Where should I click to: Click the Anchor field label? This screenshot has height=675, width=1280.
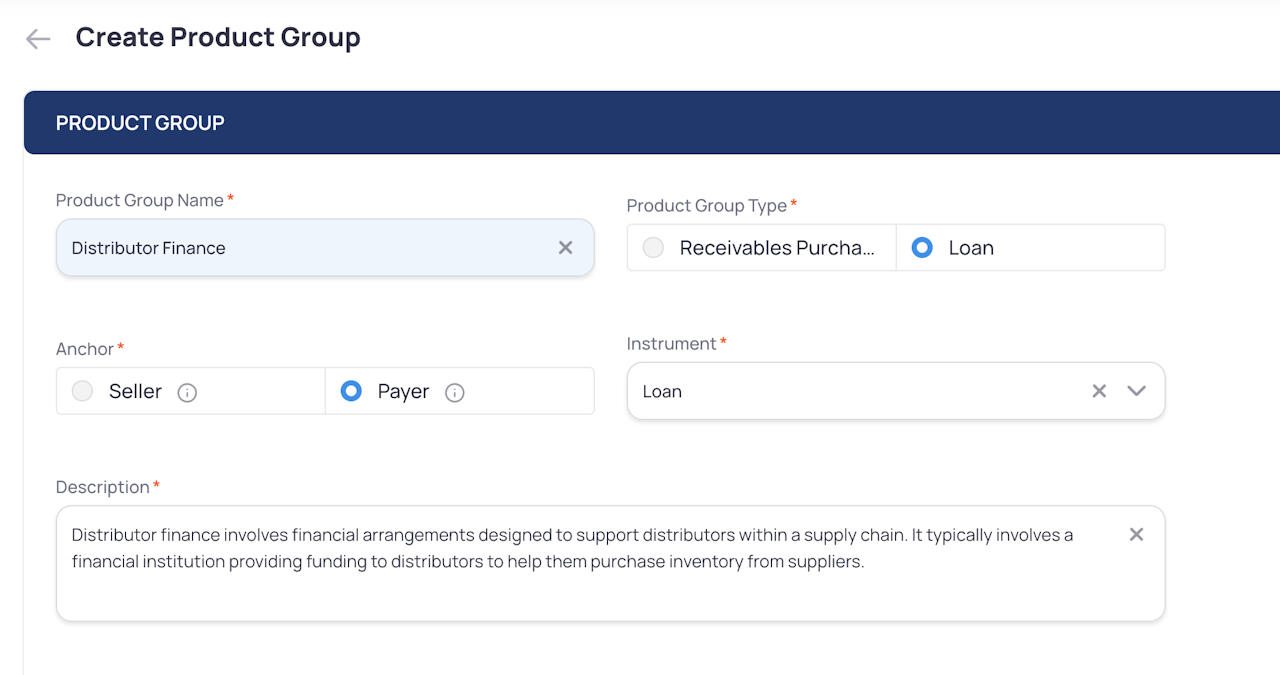85,349
